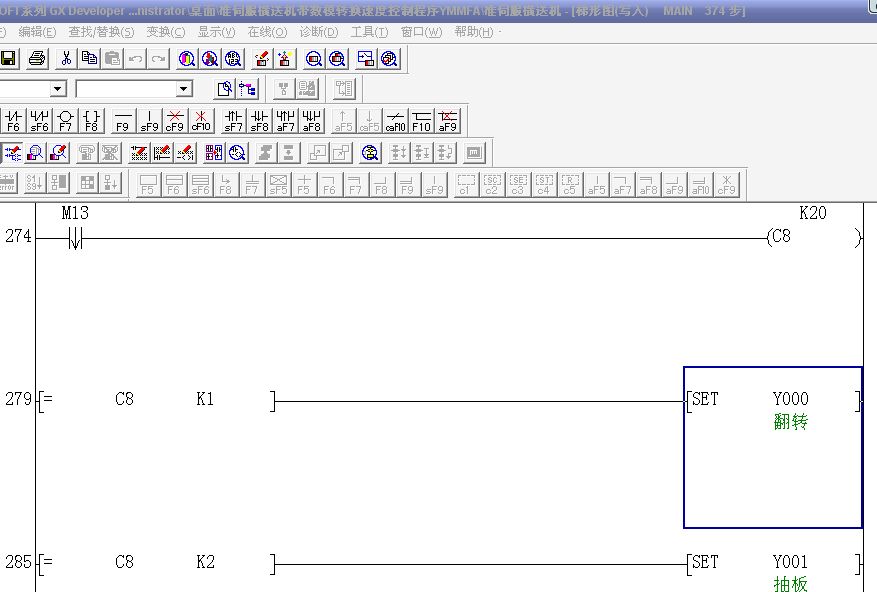This screenshot has height=592, width=877.
Task: Click the F10 line drawing tool
Action: (421, 121)
